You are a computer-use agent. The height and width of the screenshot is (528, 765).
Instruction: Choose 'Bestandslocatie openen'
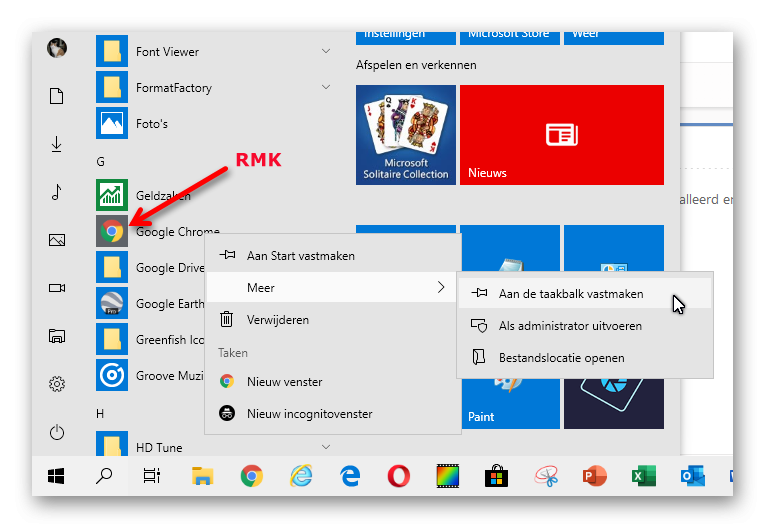point(585,358)
